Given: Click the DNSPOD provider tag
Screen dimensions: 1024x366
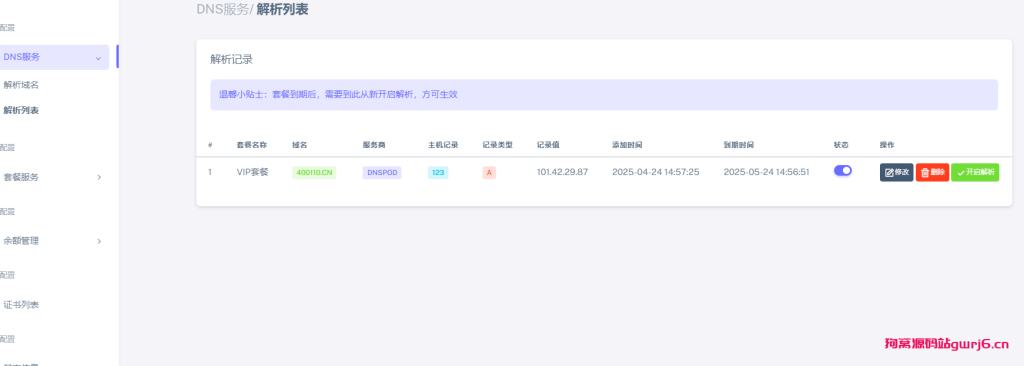Looking at the screenshot, I should tap(382, 173).
